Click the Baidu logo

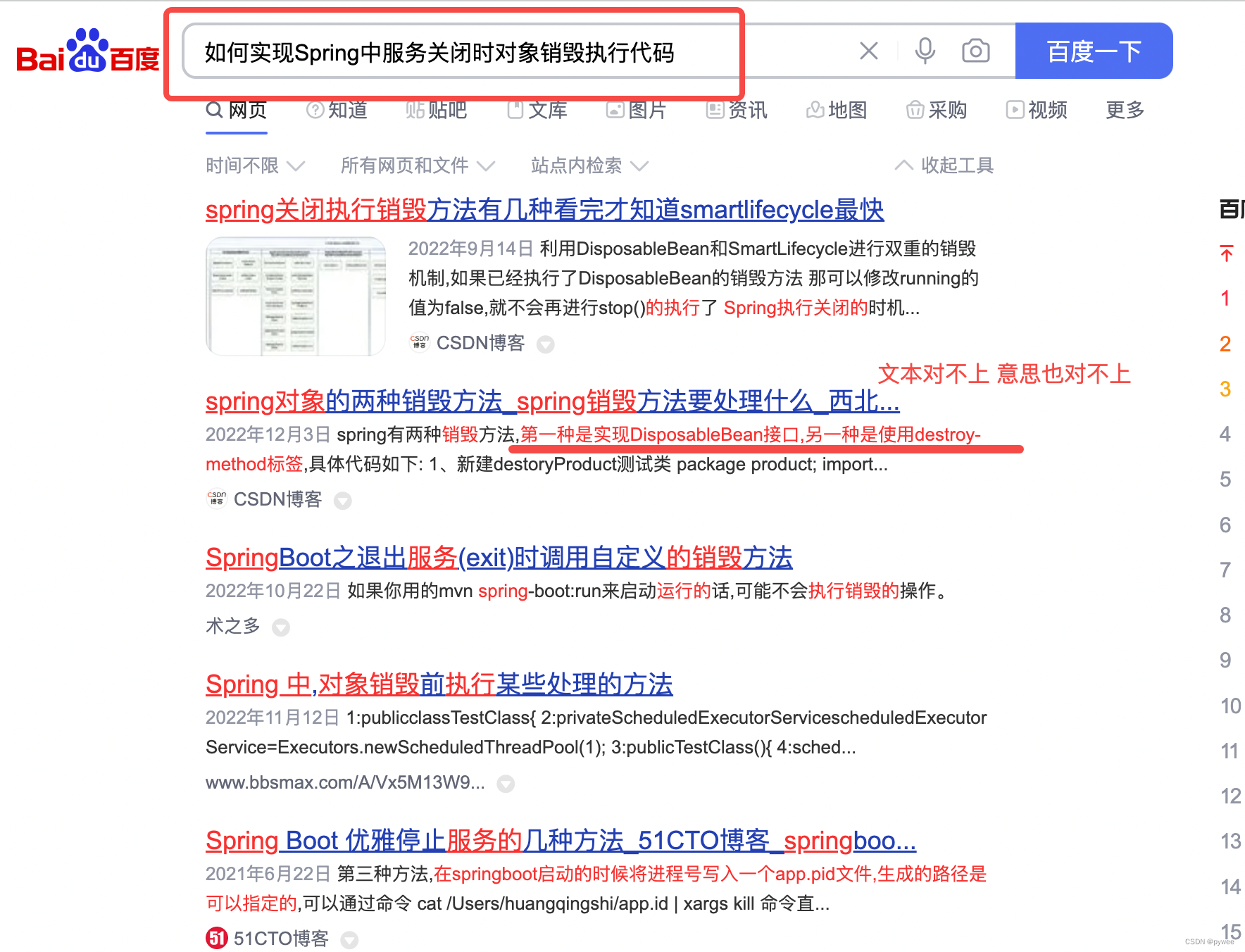coord(88,51)
